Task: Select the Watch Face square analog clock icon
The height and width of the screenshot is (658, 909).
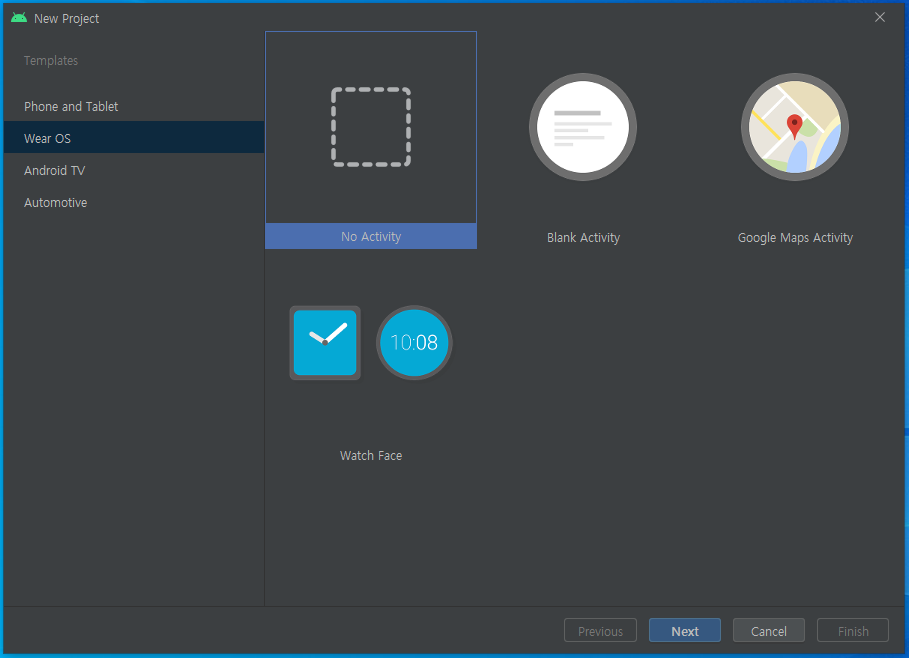Action: (325, 343)
